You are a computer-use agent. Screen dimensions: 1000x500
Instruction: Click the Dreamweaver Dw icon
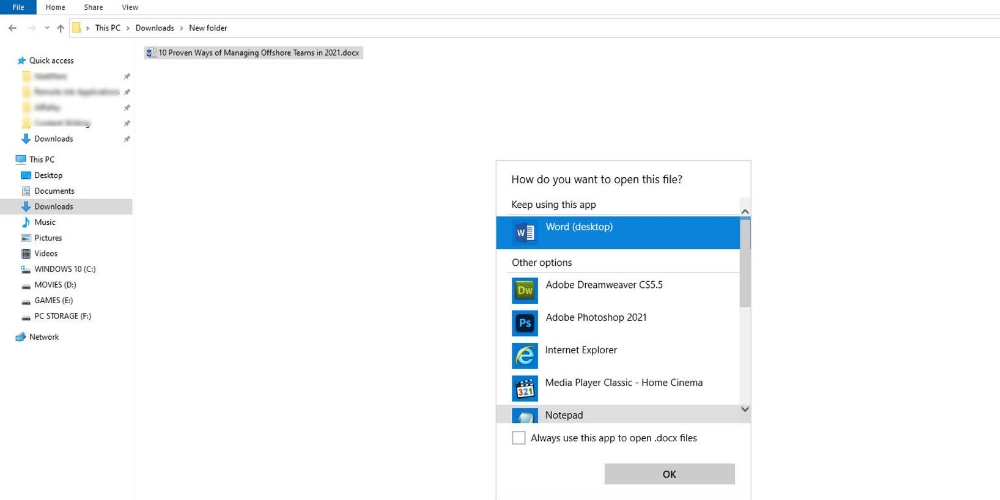point(524,290)
